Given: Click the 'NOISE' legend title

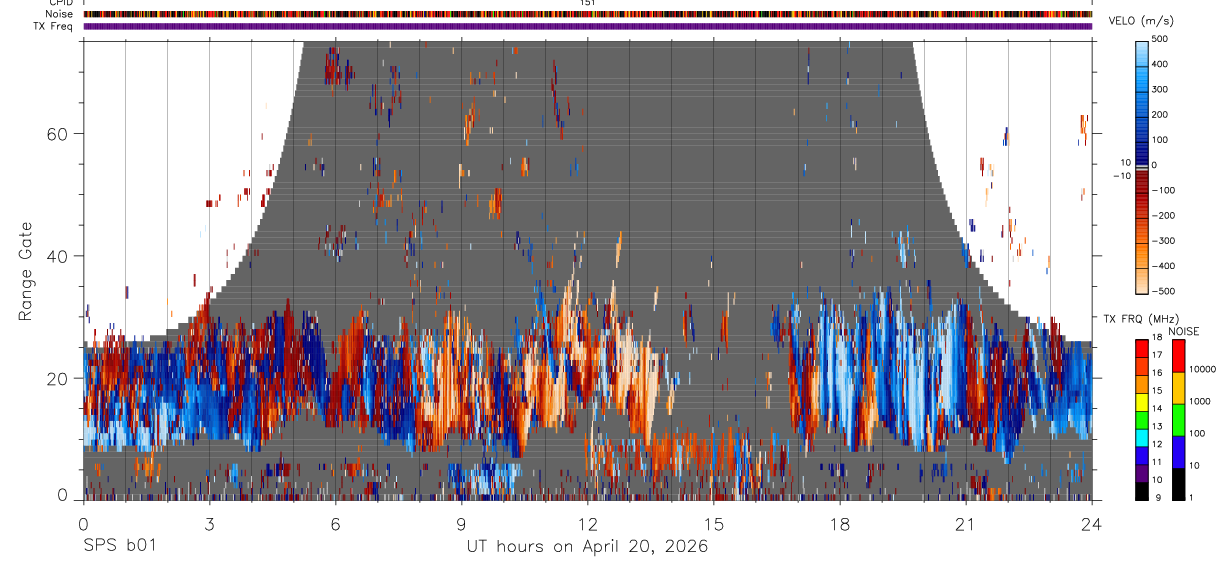Looking at the screenshot, I should click(x=1184, y=331).
